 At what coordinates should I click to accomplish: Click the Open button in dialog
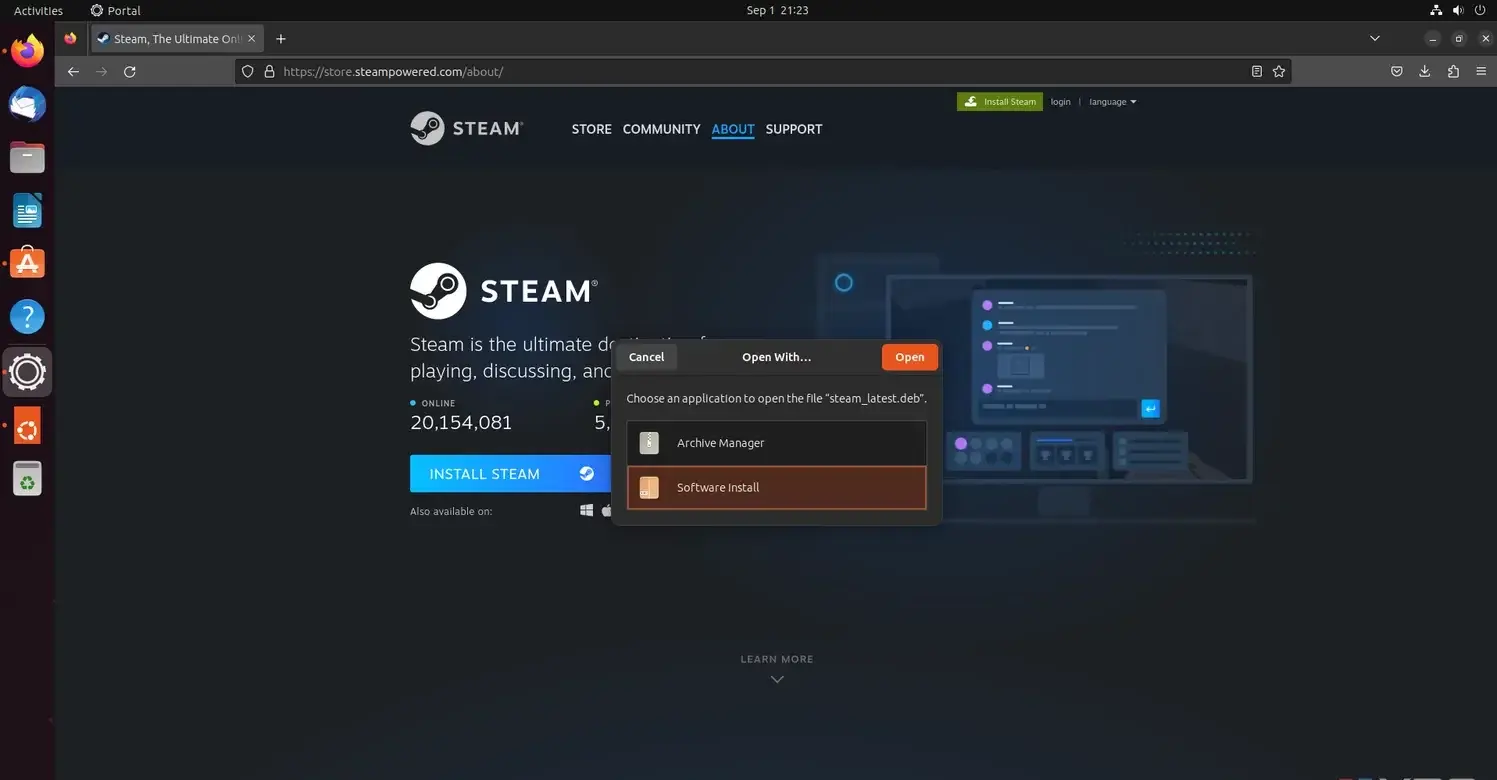pos(909,357)
